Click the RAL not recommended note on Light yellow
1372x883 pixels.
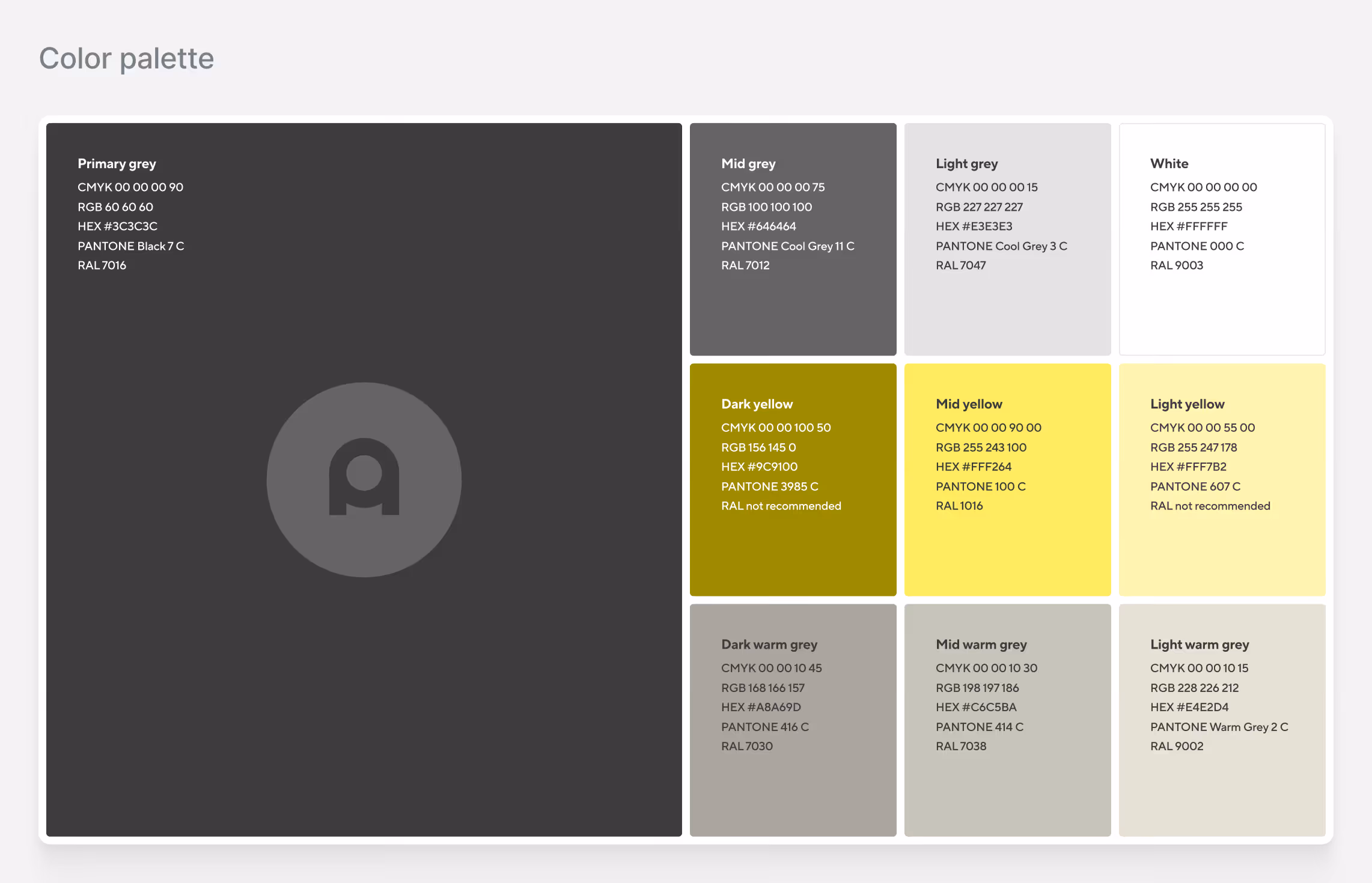coord(1210,506)
